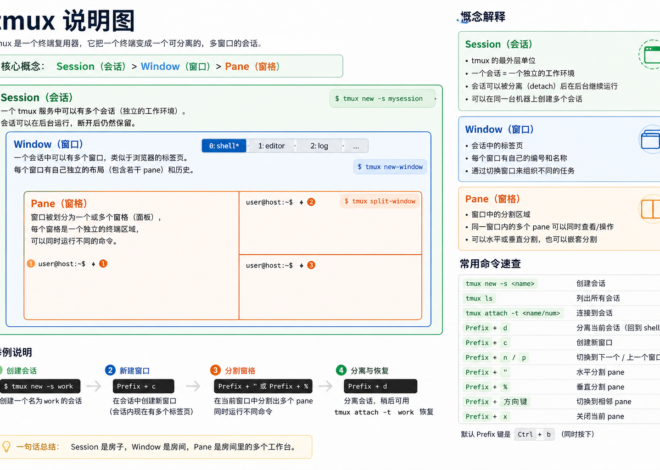The height and width of the screenshot is (470, 660).
Task: Click the split Pane icon in the concept card
Action: pos(651,209)
